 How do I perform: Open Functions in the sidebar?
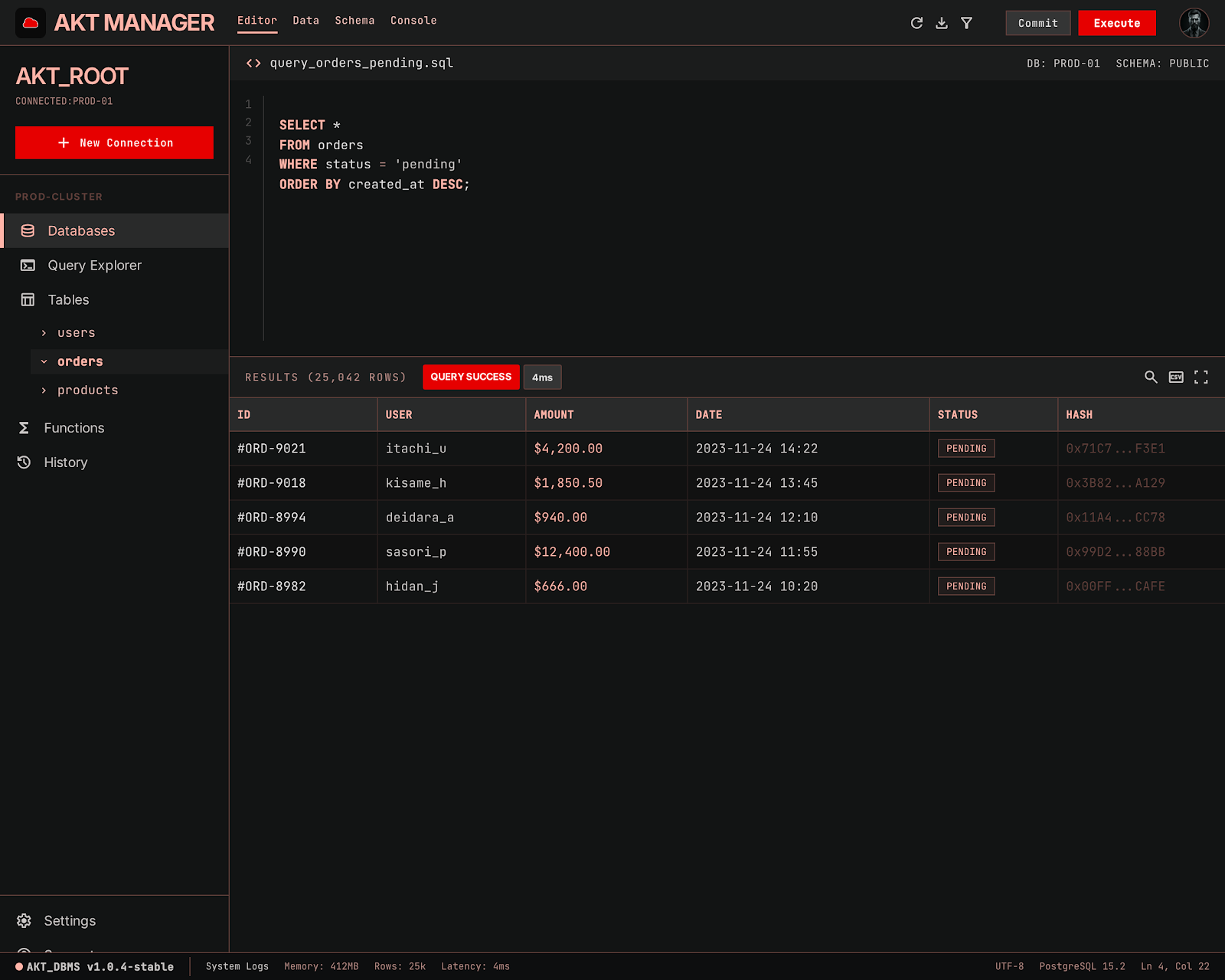coord(115,428)
